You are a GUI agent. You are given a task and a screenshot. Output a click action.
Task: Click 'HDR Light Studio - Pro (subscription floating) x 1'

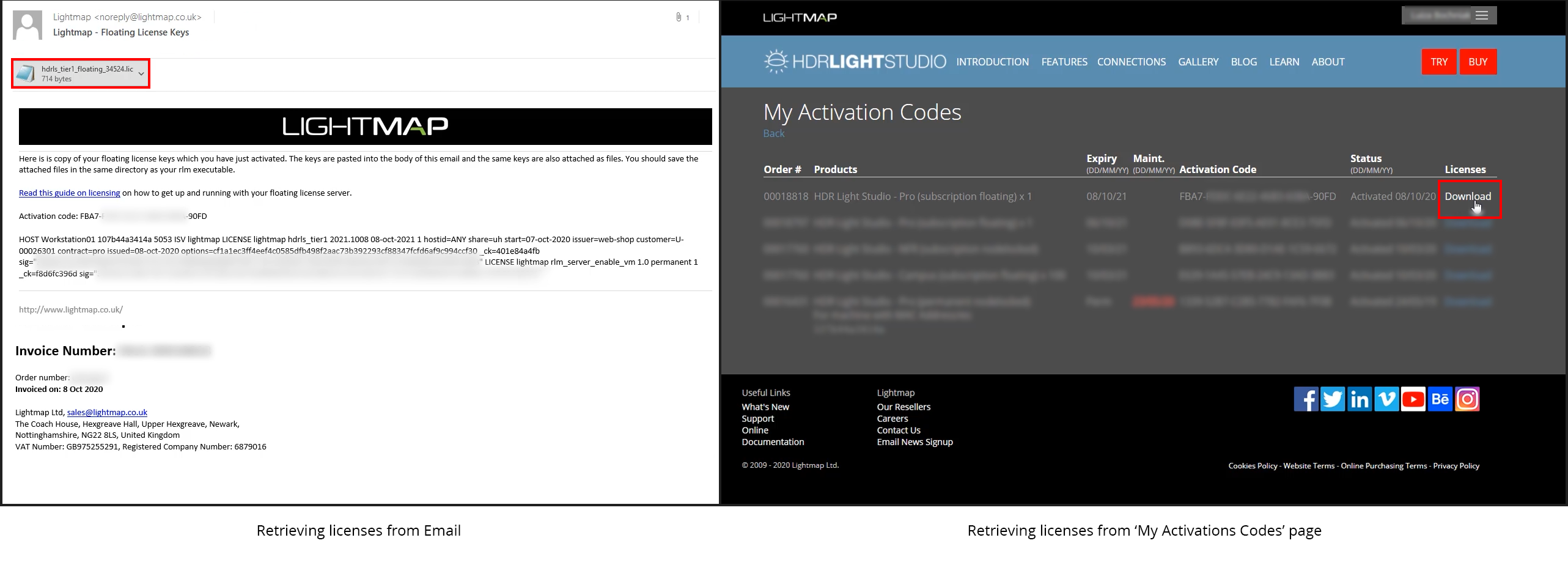923,196
